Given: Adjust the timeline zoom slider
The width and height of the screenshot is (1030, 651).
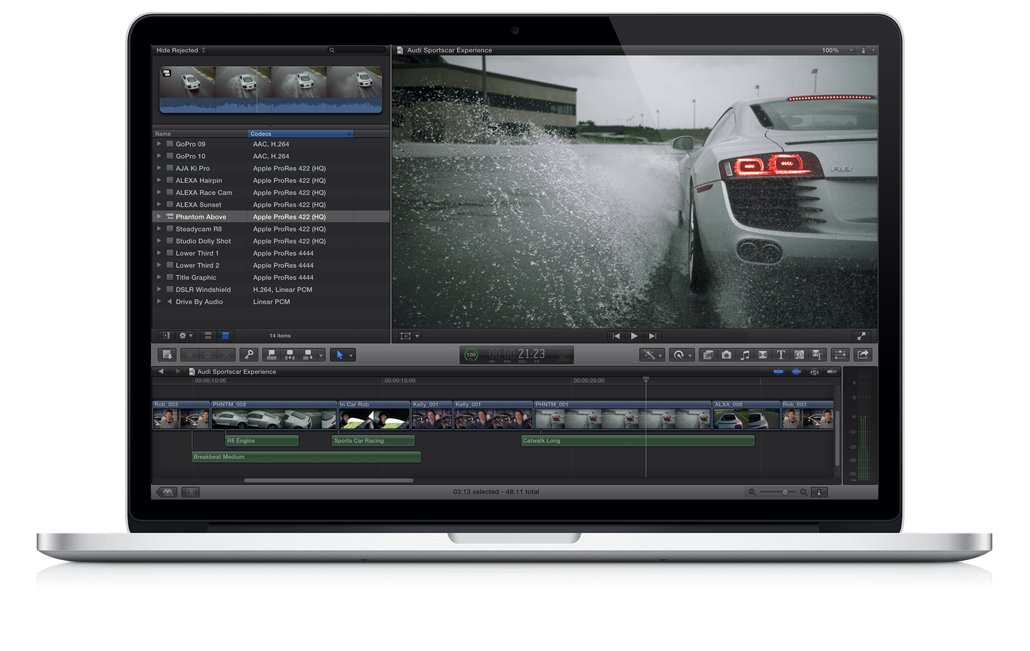Looking at the screenshot, I should pos(784,492).
